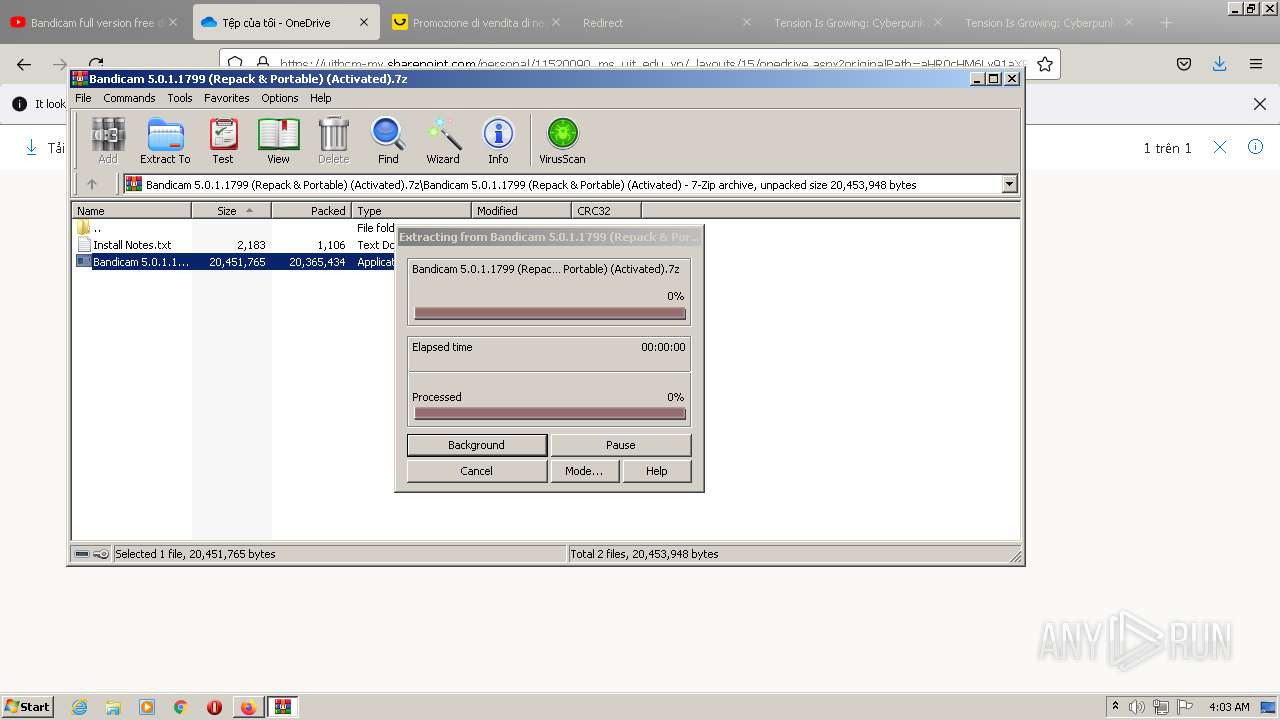Reload the page in Firefox
Screen dimensions: 1280x720
tap(96, 64)
